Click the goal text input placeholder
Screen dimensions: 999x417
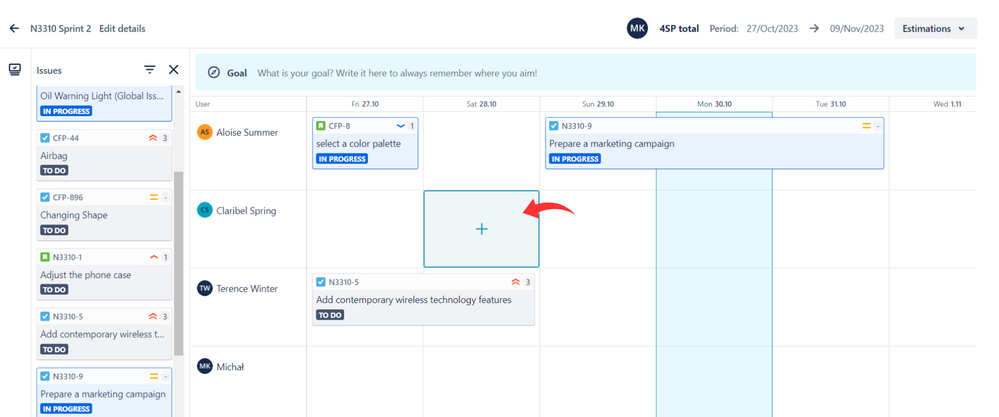point(397,73)
